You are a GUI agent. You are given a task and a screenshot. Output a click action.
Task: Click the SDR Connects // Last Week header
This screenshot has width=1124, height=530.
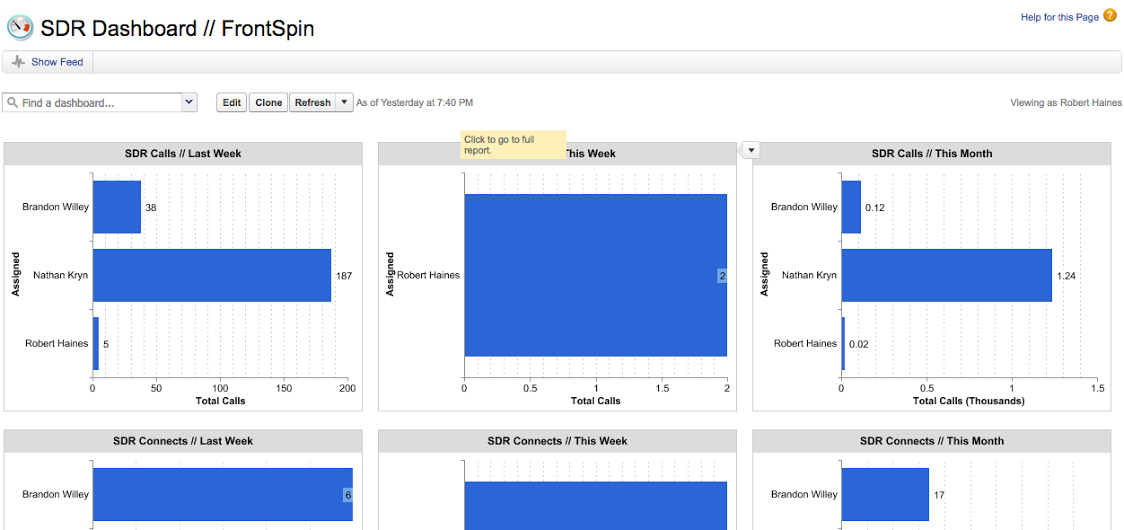coord(183,440)
